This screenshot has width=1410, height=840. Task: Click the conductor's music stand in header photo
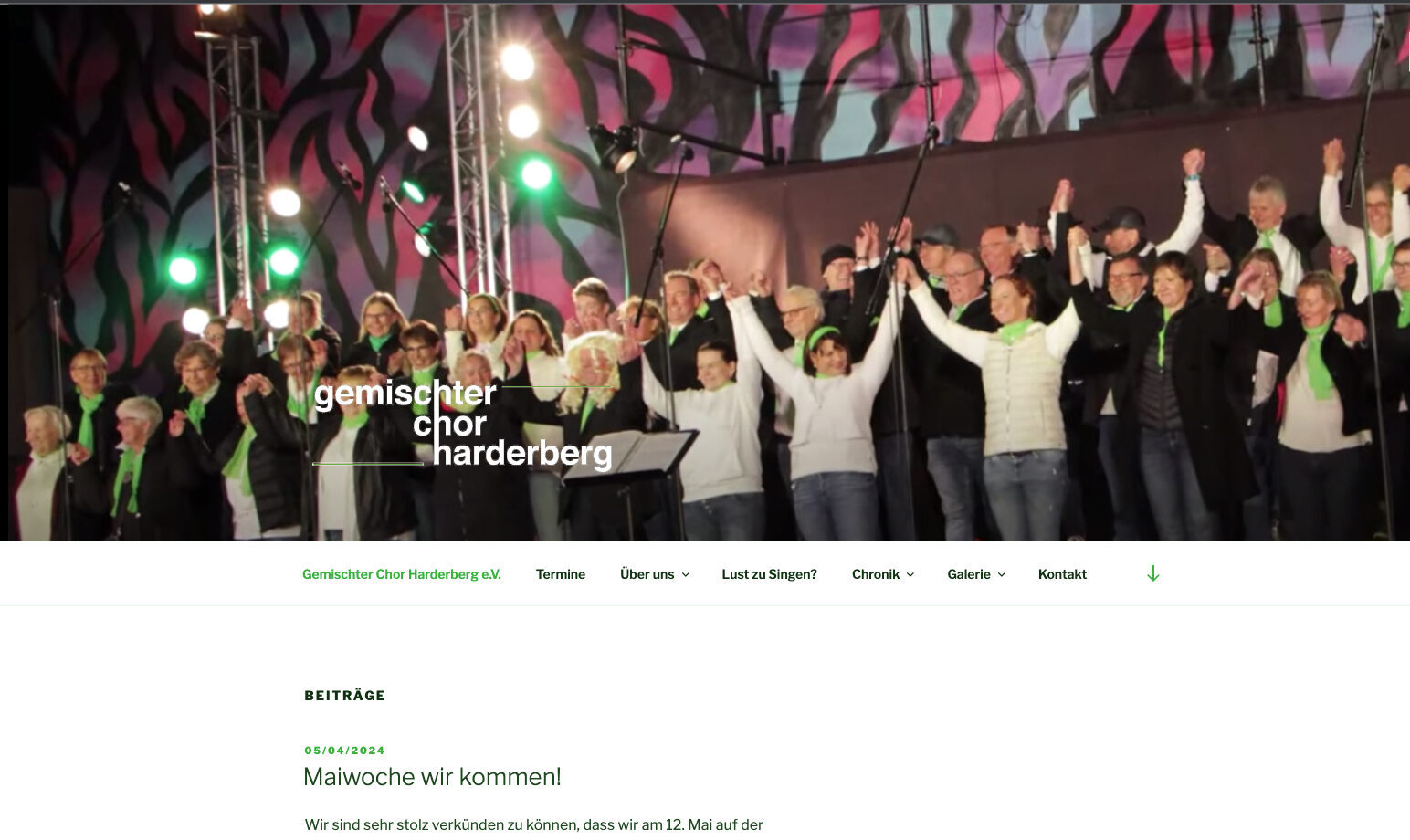tap(630, 454)
